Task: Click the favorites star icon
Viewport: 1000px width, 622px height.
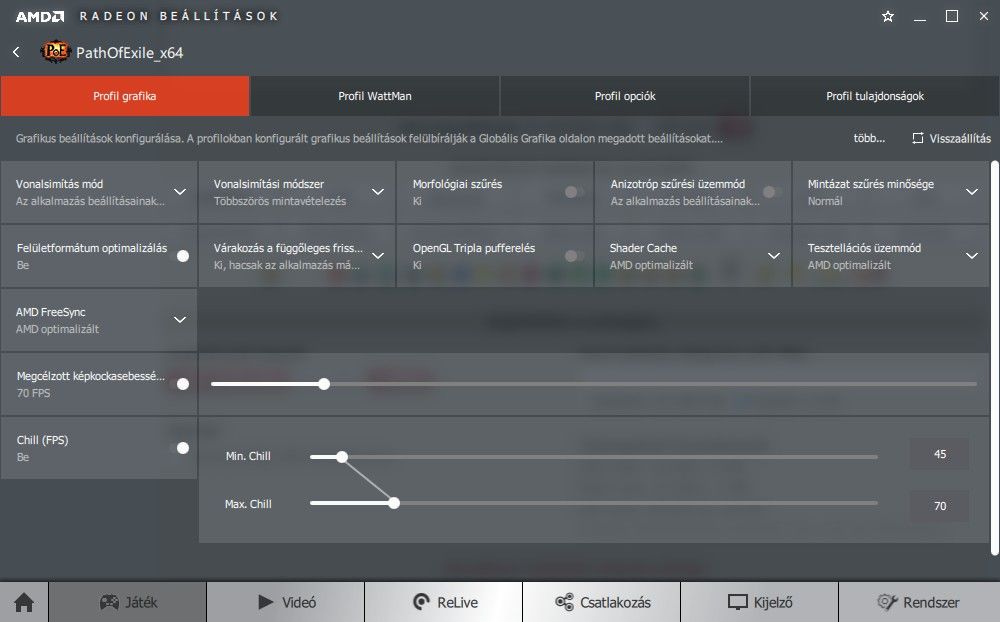Action: tap(888, 17)
